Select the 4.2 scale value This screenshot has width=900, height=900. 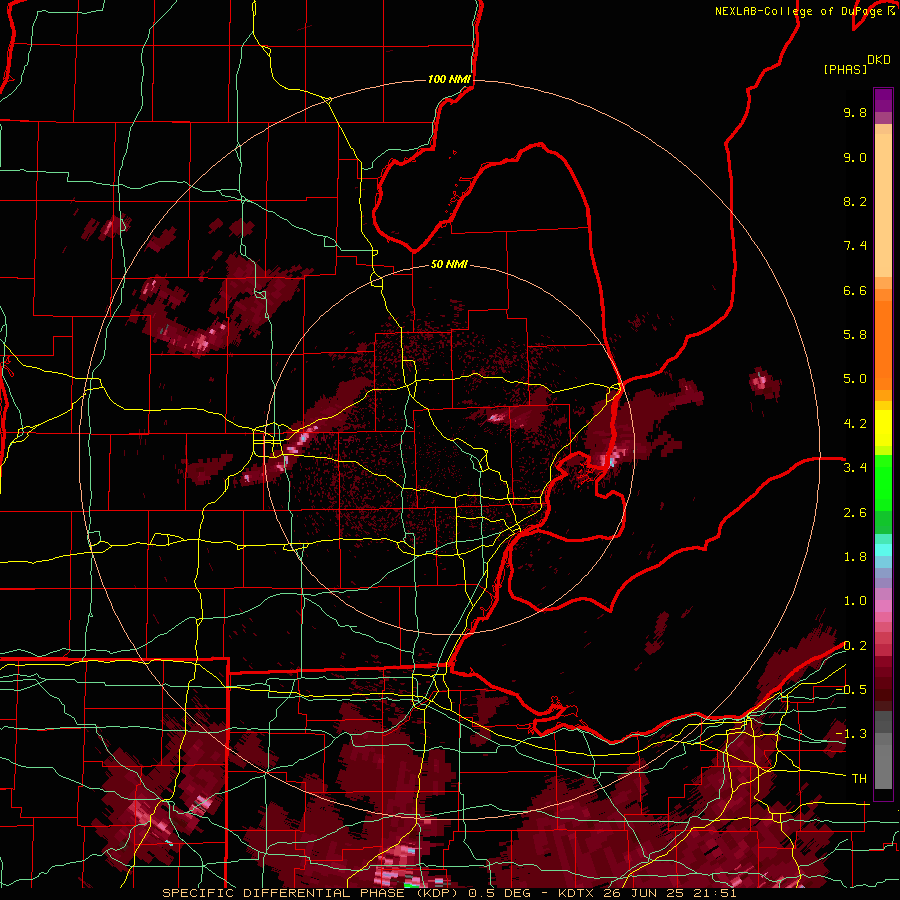click(855, 424)
